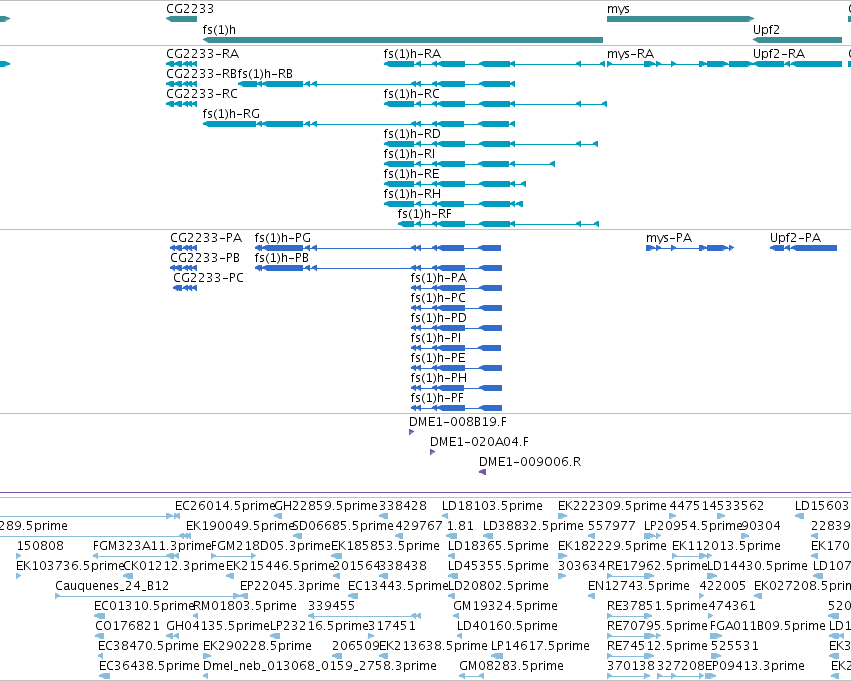This screenshot has width=851, height=681.
Task: Open EST label GM08283.5prime
Action: pos(511,666)
